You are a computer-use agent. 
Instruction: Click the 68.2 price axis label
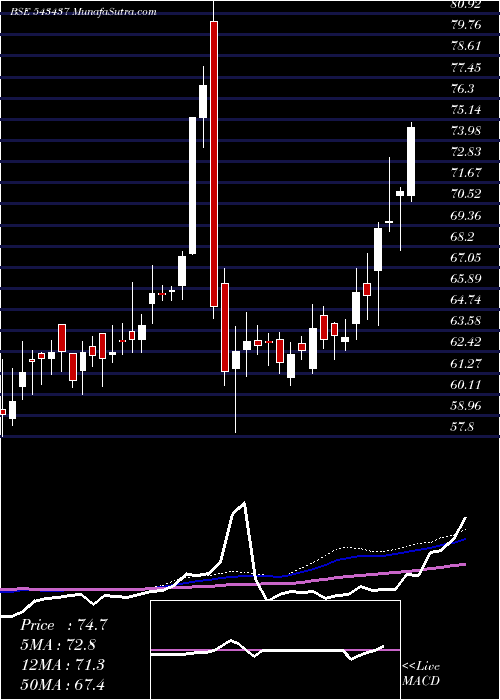point(464,236)
